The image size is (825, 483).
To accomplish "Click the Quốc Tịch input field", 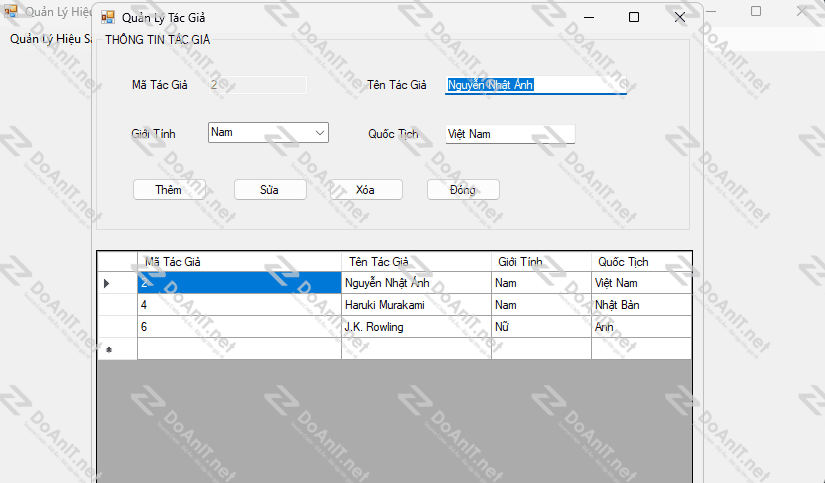I will pos(510,134).
